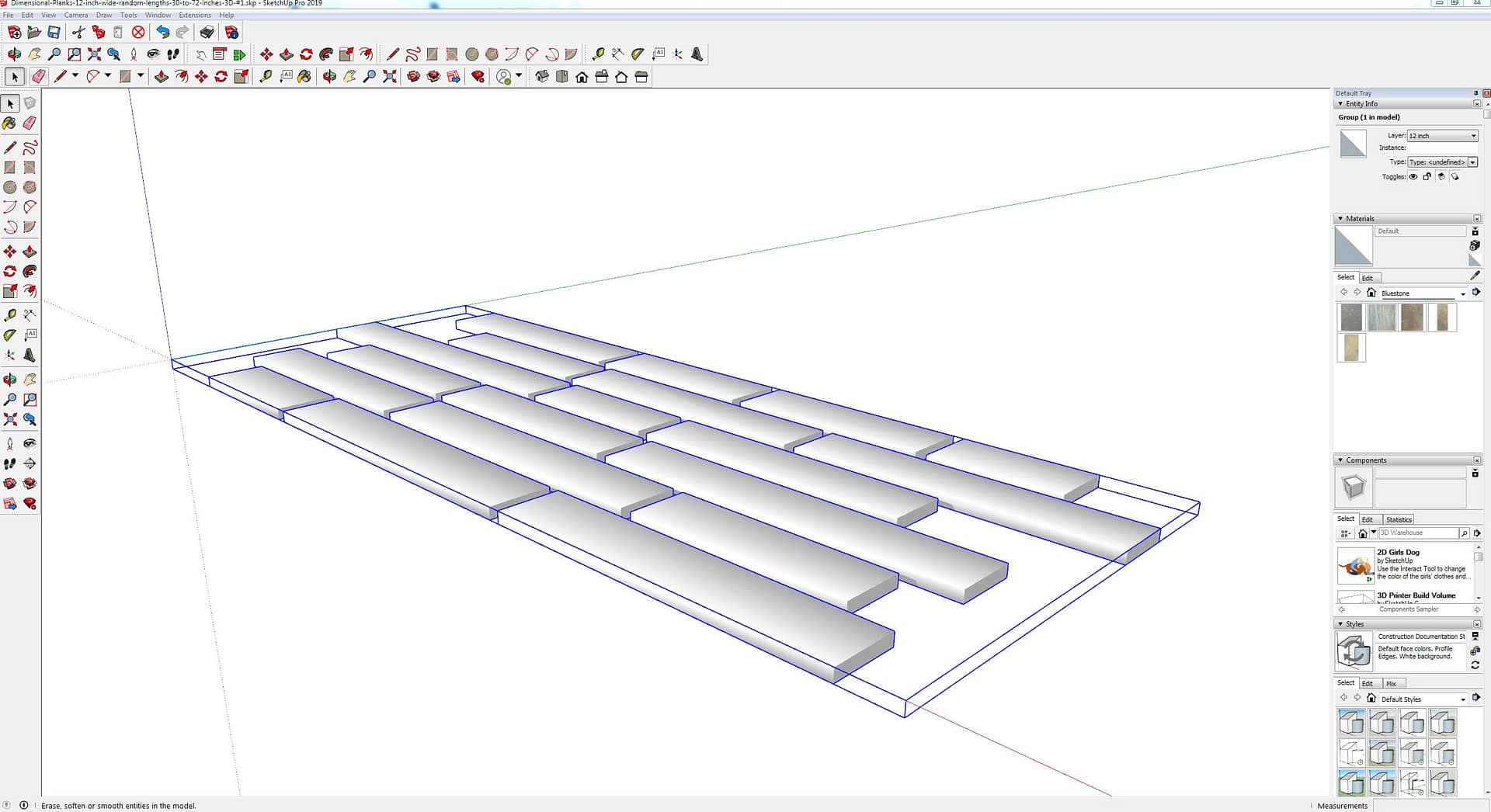Click the 3D Warehouse search field
The height and width of the screenshot is (812, 1491).
tap(1418, 533)
